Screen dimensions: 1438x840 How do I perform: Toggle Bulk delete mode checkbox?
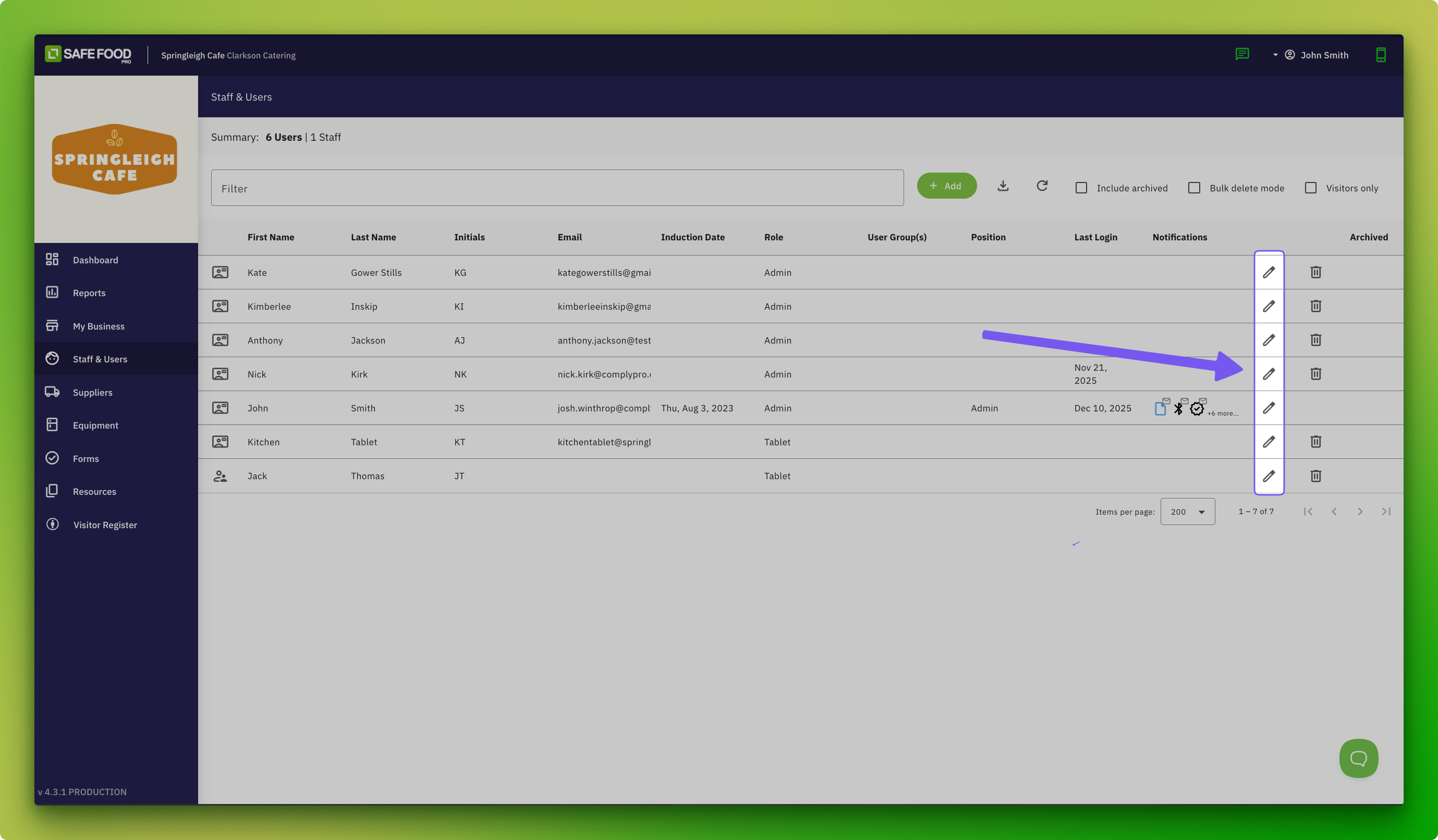[x=1194, y=188]
